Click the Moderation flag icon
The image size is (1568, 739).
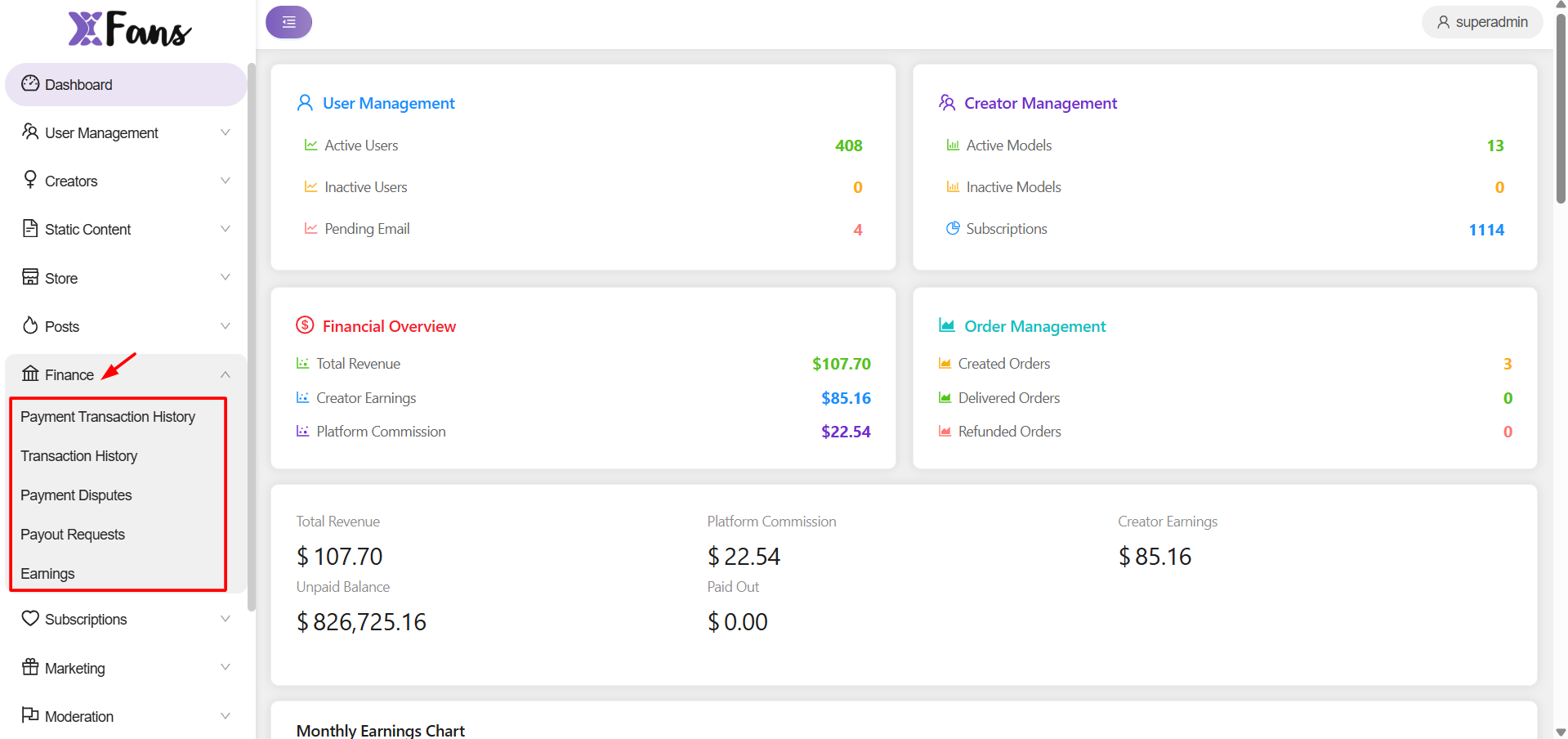(30, 715)
